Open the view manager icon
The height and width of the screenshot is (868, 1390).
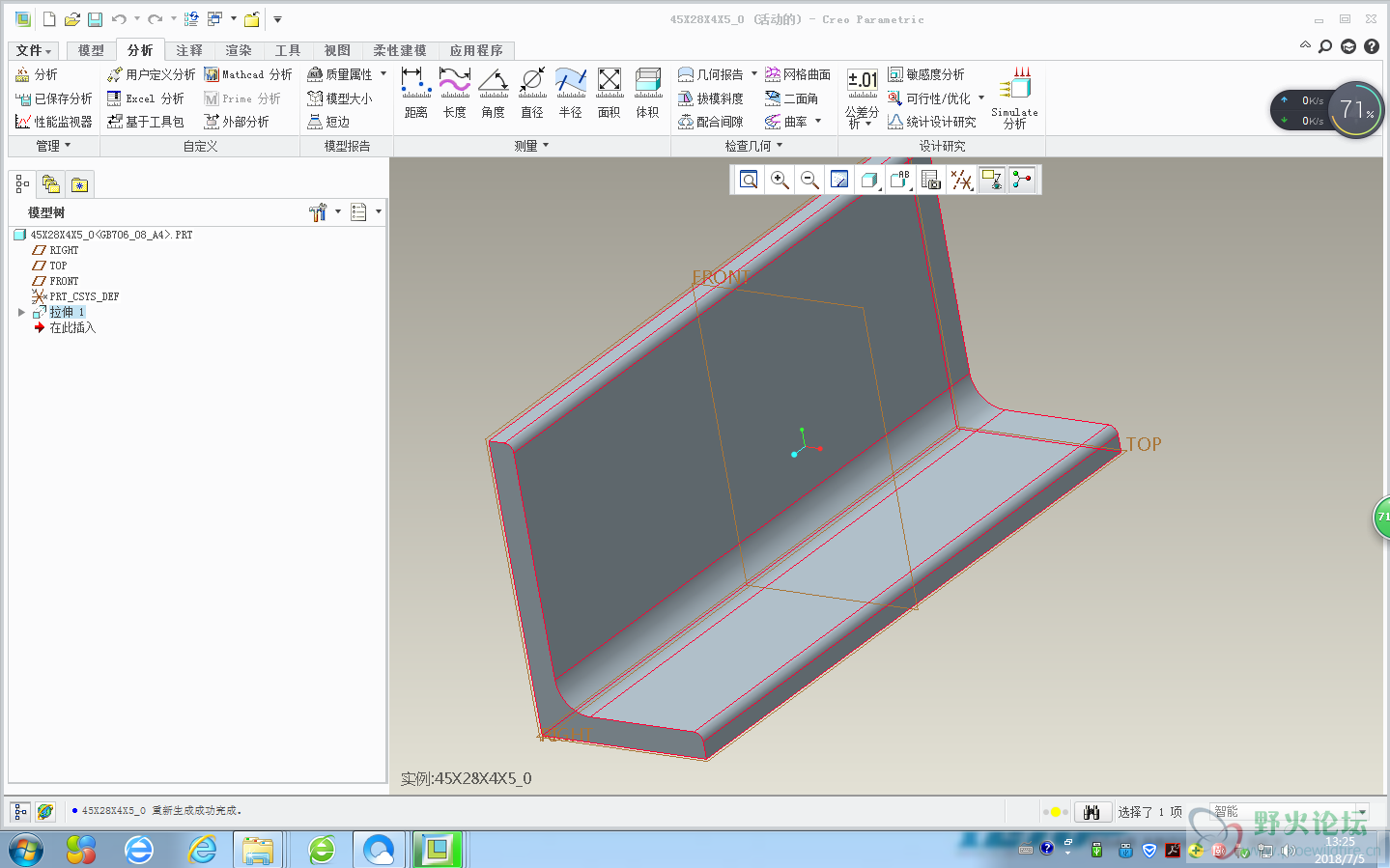pyautogui.click(x=931, y=180)
